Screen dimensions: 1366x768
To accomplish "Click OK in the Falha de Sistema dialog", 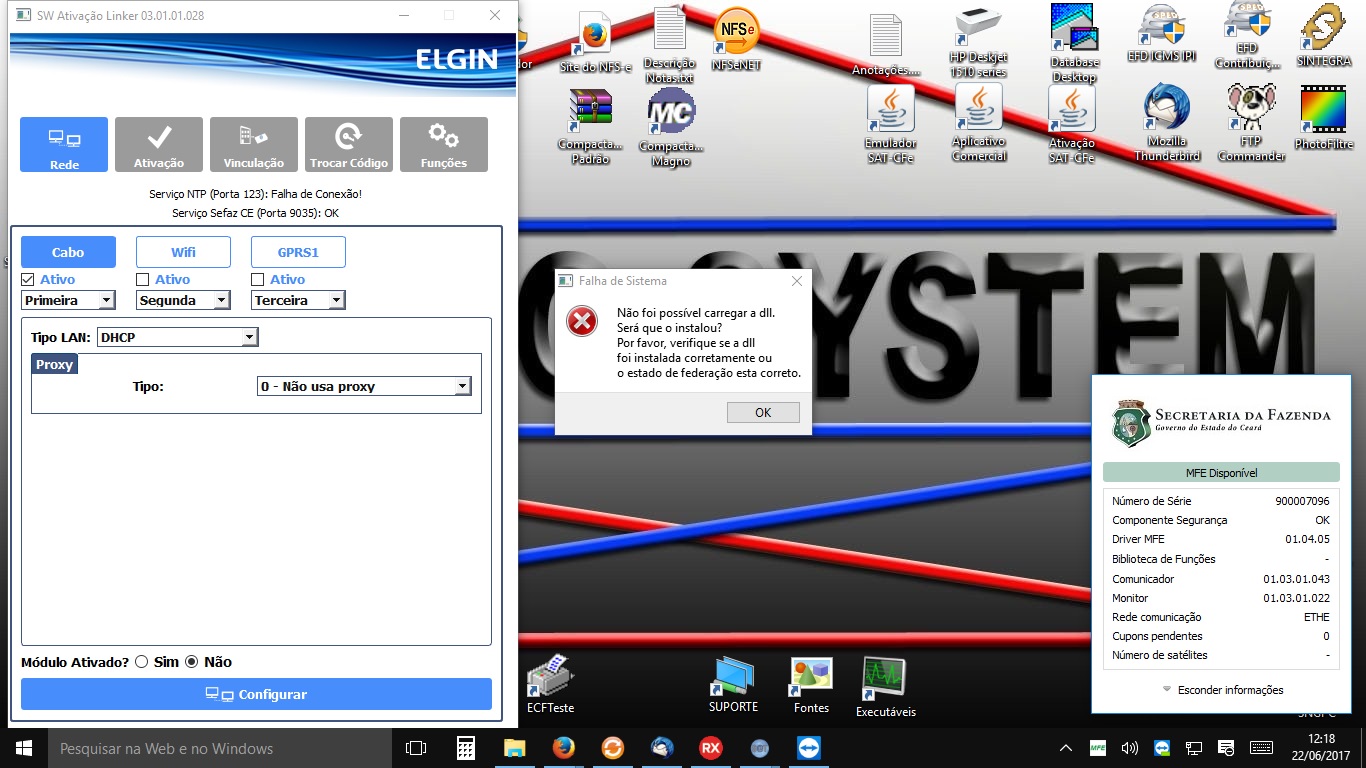I will click(763, 413).
